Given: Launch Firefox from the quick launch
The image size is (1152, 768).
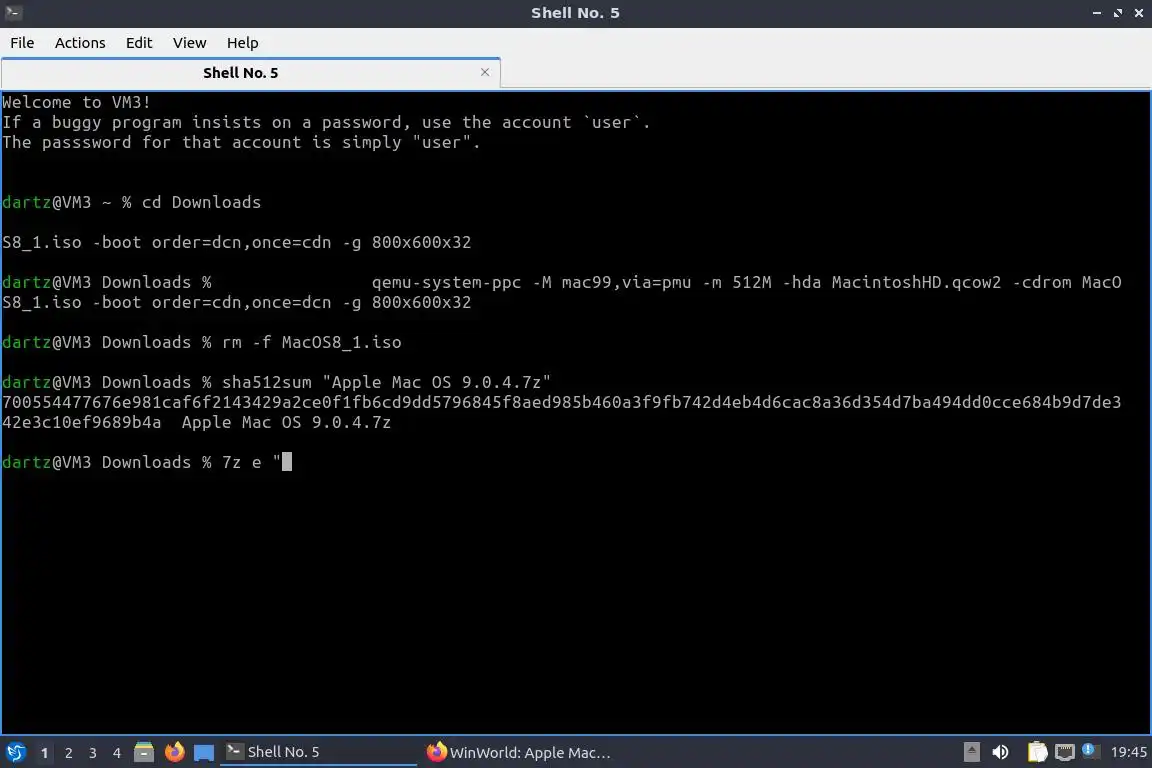Looking at the screenshot, I should click(x=174, y=752).
